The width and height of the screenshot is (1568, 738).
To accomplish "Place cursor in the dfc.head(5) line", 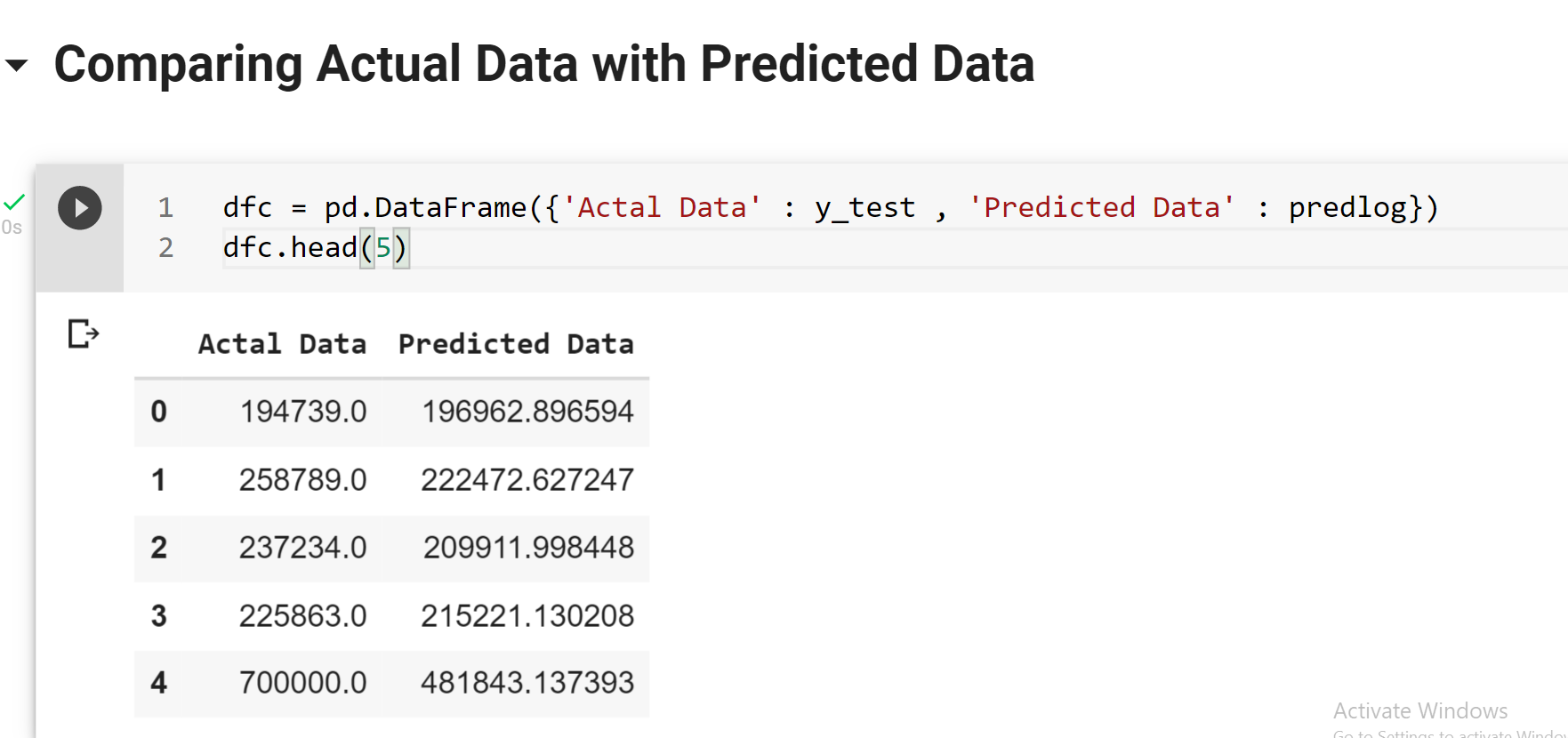I will tap(316, 247).
